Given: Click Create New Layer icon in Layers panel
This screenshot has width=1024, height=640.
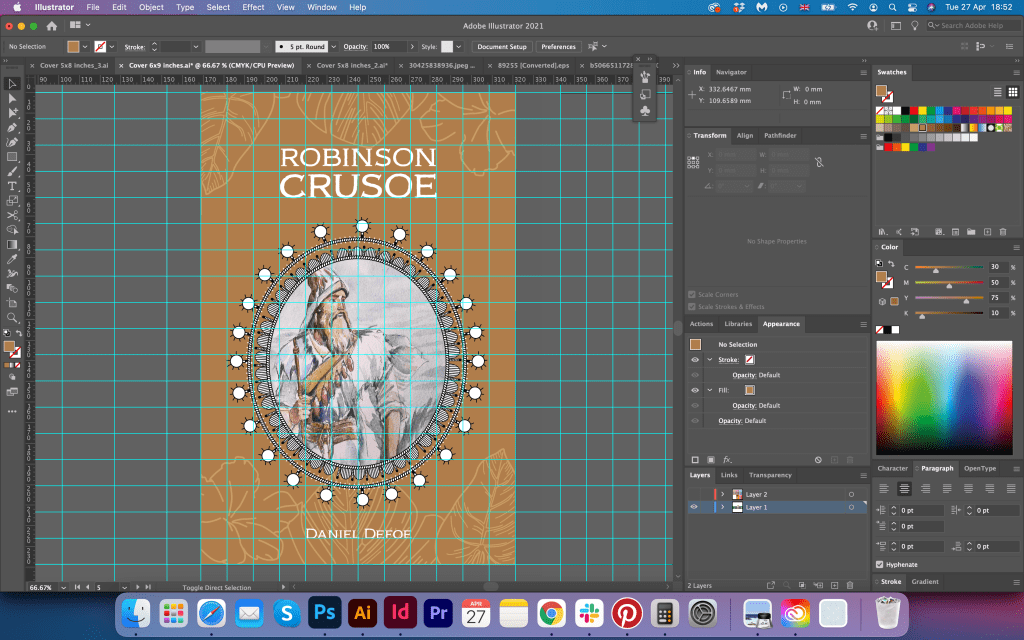Looking at the screenshot, I should 833,584.
